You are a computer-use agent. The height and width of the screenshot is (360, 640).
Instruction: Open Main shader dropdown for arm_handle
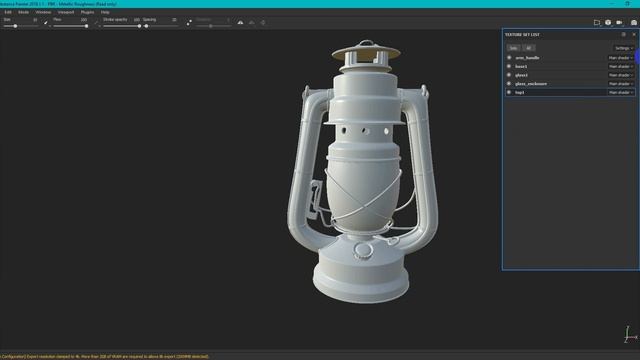tap(621, 58)
